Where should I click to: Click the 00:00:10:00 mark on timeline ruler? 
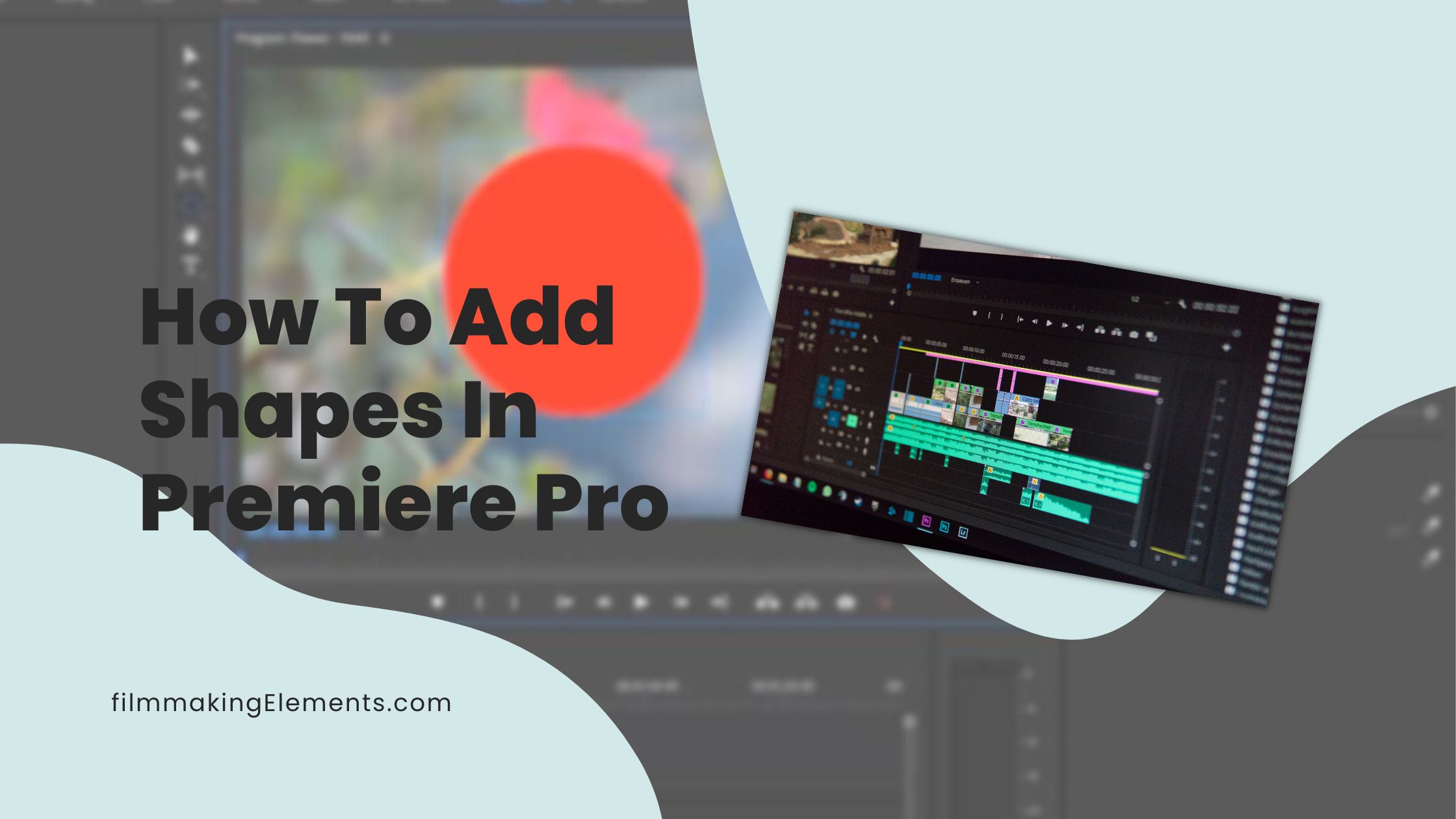coord(973,350)
